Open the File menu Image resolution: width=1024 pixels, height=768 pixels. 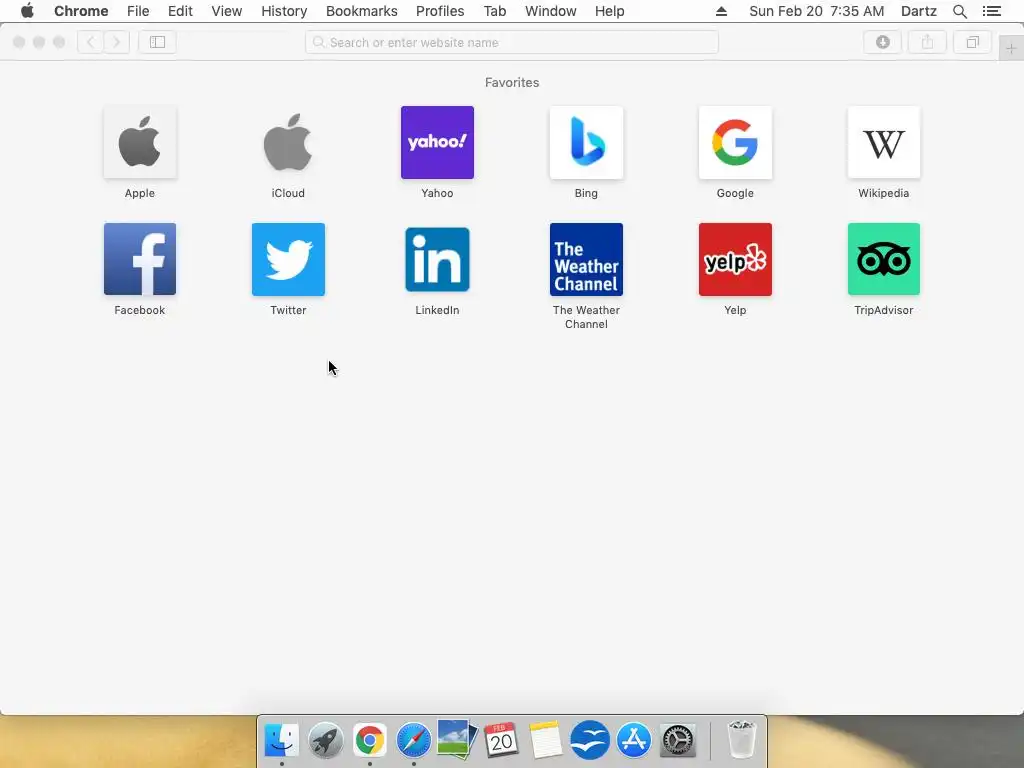click(x=138, y=11)
